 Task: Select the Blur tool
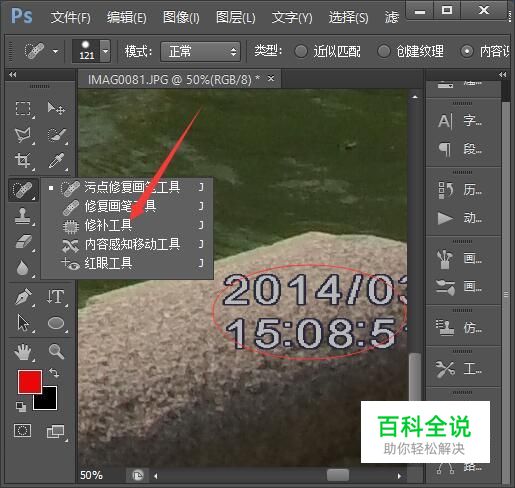22,268
